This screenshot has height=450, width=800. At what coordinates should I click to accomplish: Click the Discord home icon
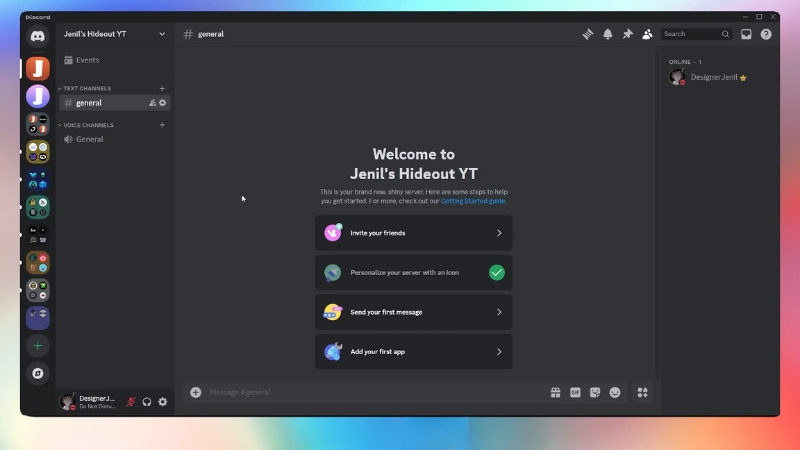pos(37,37)
